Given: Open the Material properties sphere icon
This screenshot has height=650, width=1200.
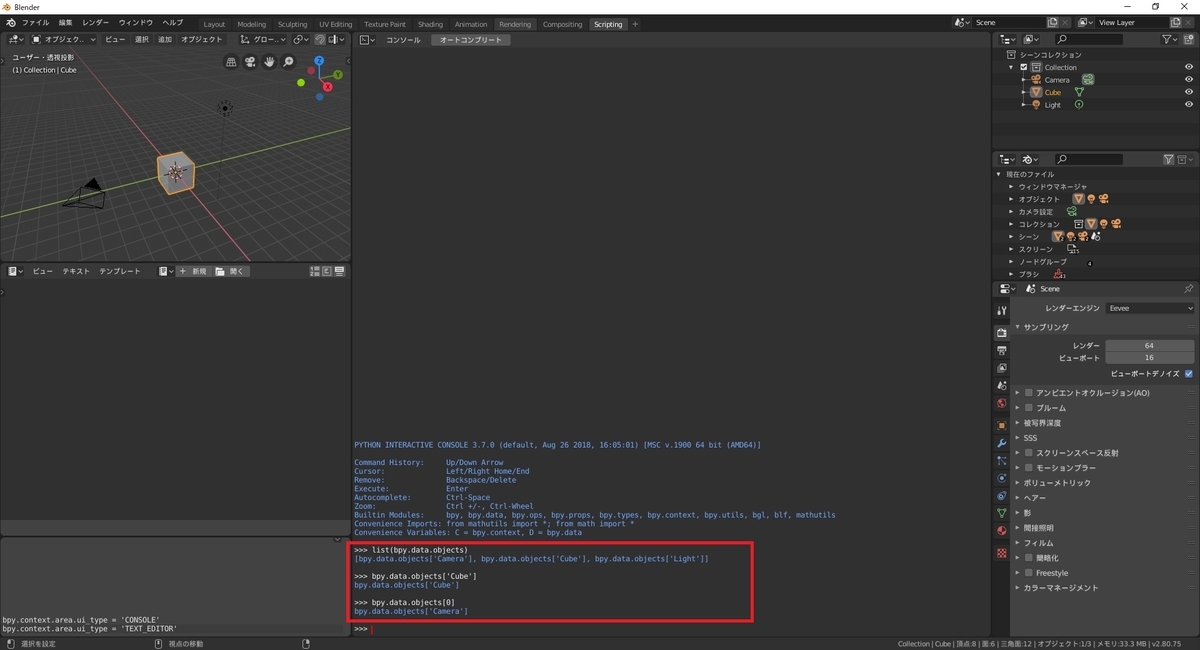Looking at the screenshot, I should (1002, 531).
